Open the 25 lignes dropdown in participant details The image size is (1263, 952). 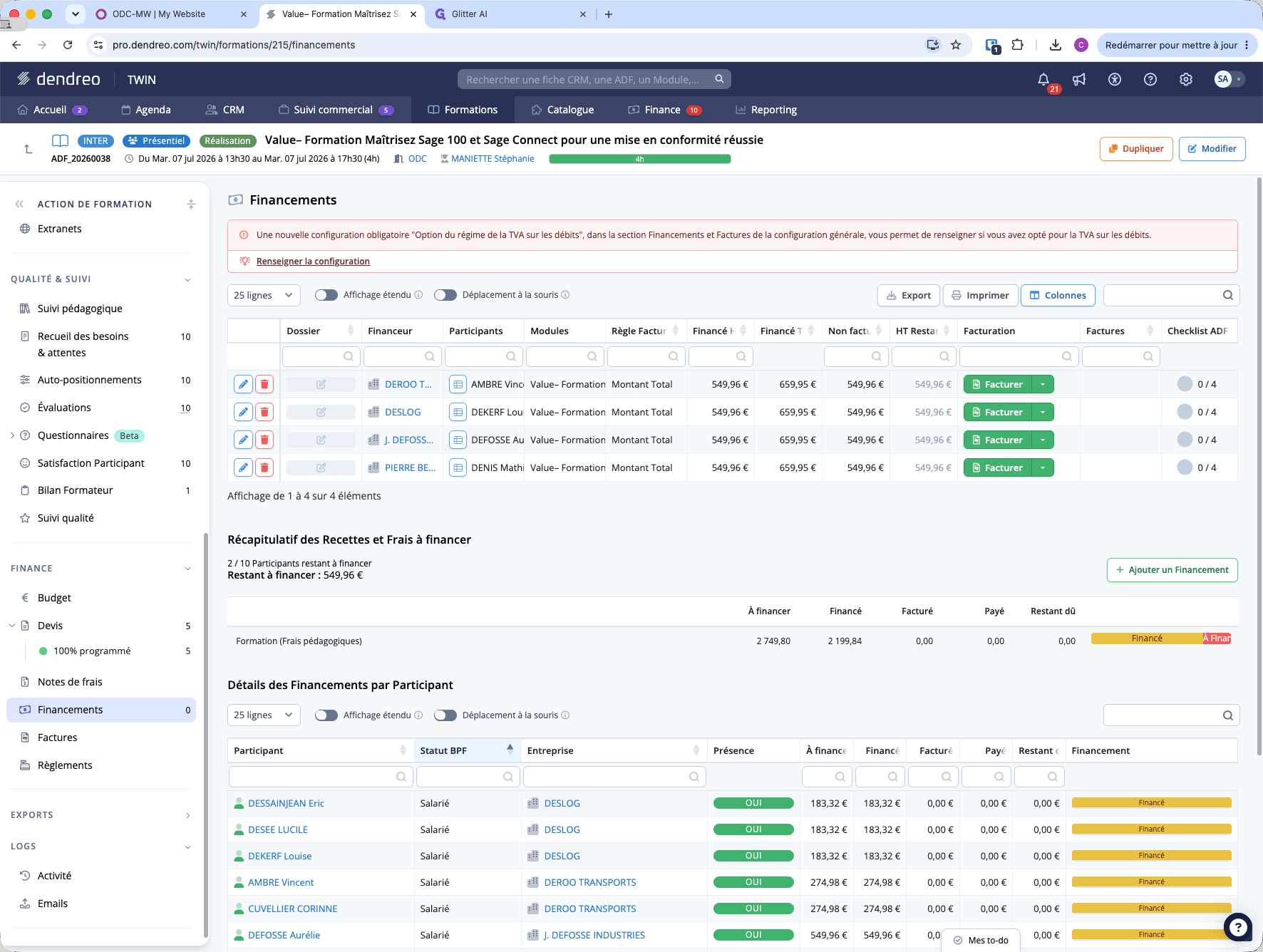[x=264, y=715]
